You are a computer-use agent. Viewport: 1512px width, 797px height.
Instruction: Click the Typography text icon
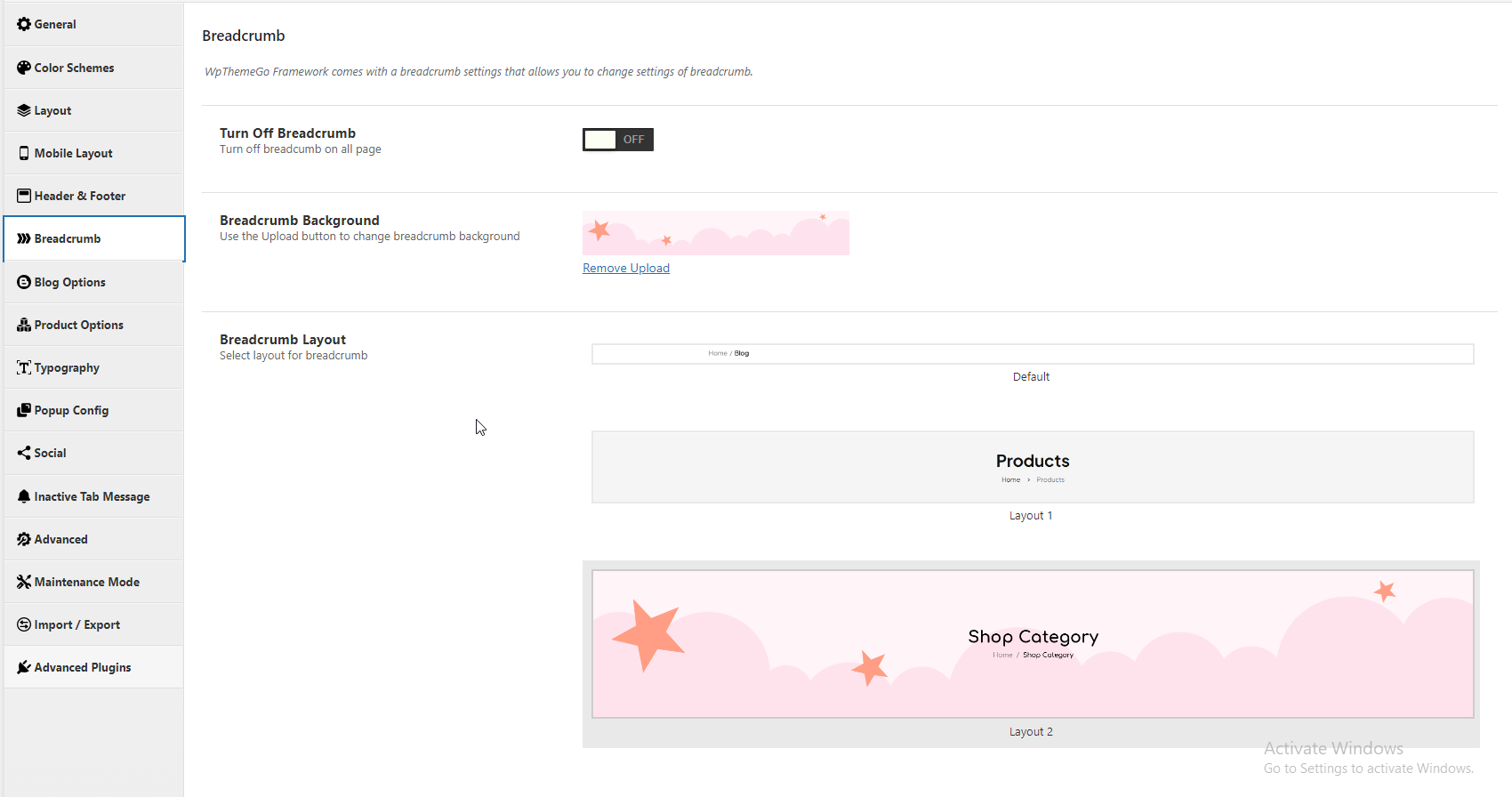[x=24, y=367]
